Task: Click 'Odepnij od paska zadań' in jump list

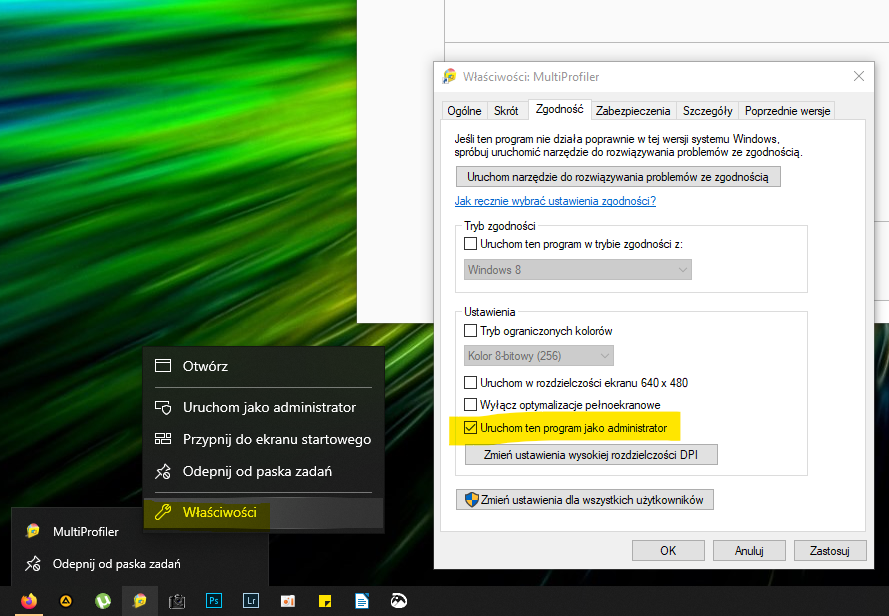Action: pos(116,564)
